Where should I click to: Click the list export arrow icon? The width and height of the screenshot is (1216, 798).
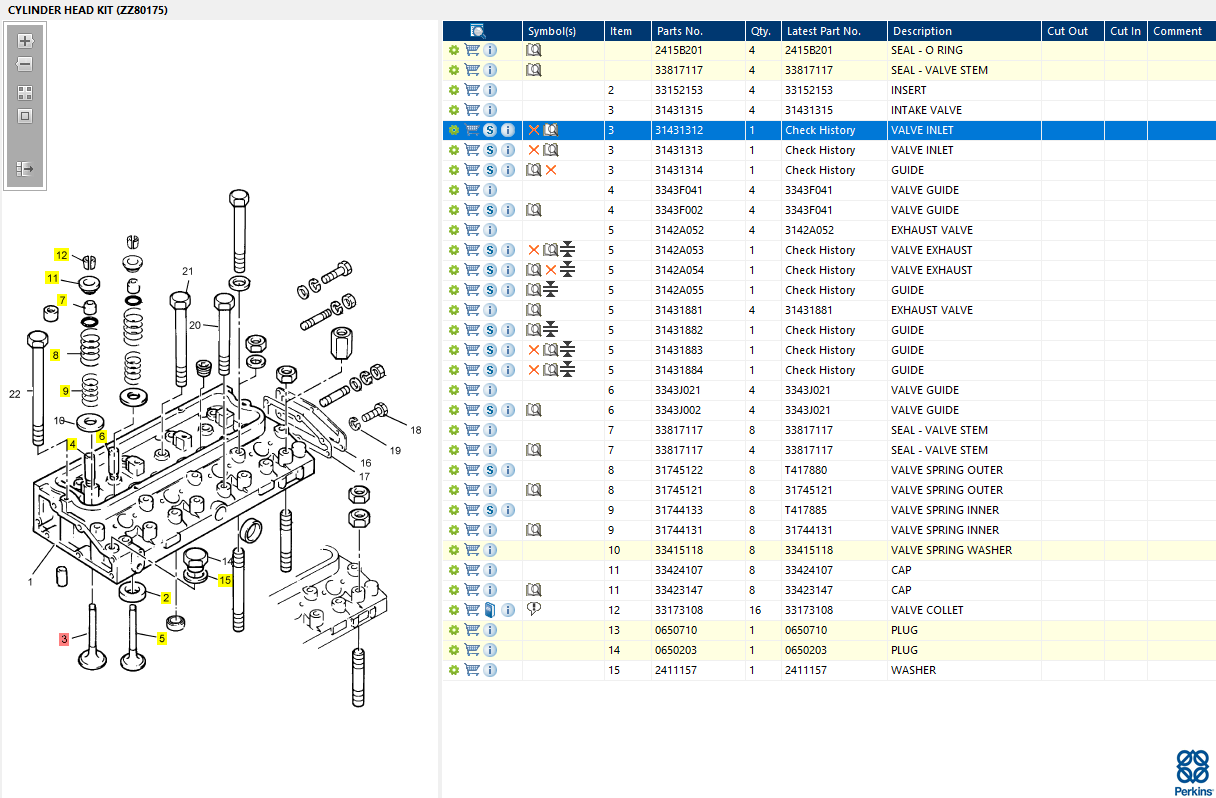click(25, 169)
